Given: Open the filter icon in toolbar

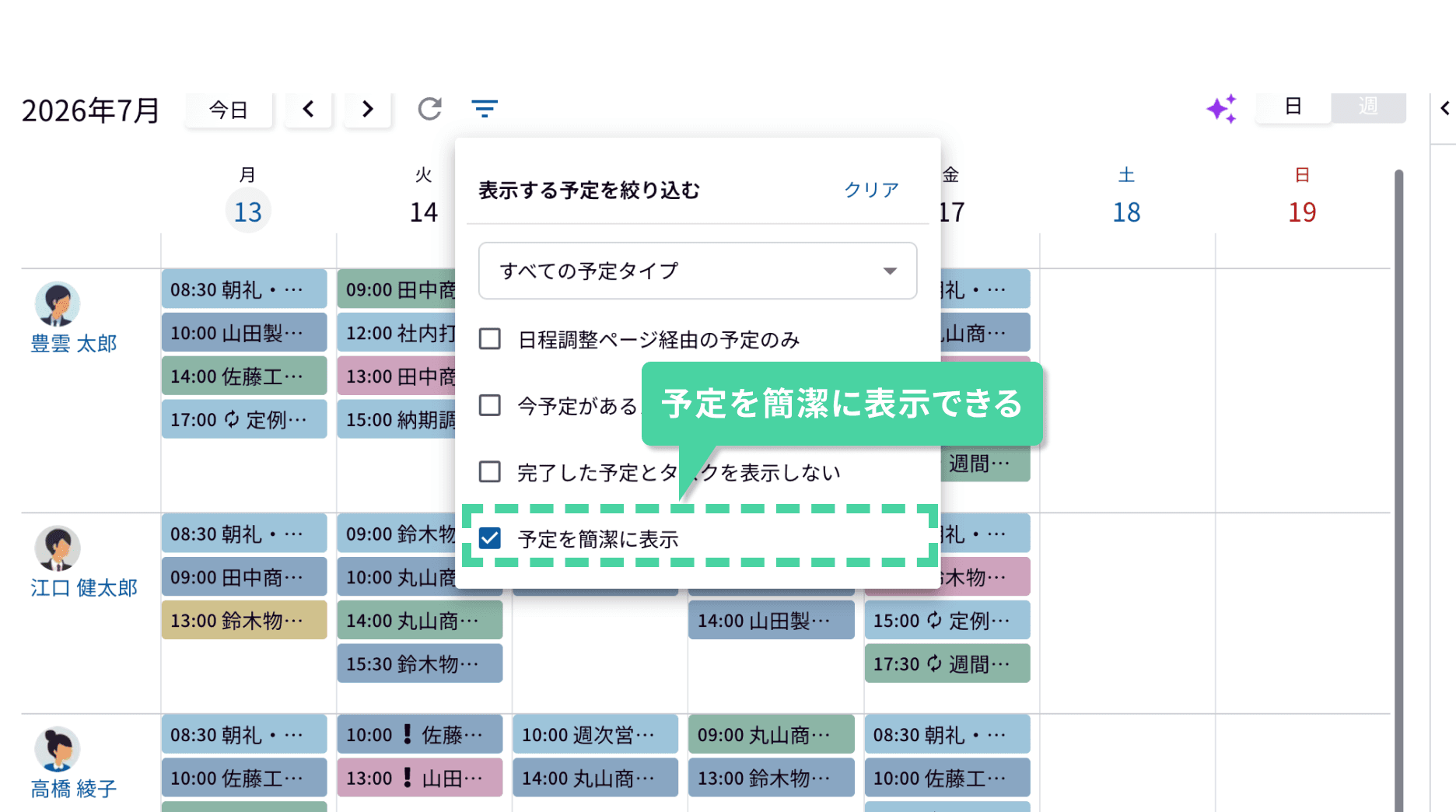Looking at the screenshot, I should pyautogui.click(x=484, y=109).
